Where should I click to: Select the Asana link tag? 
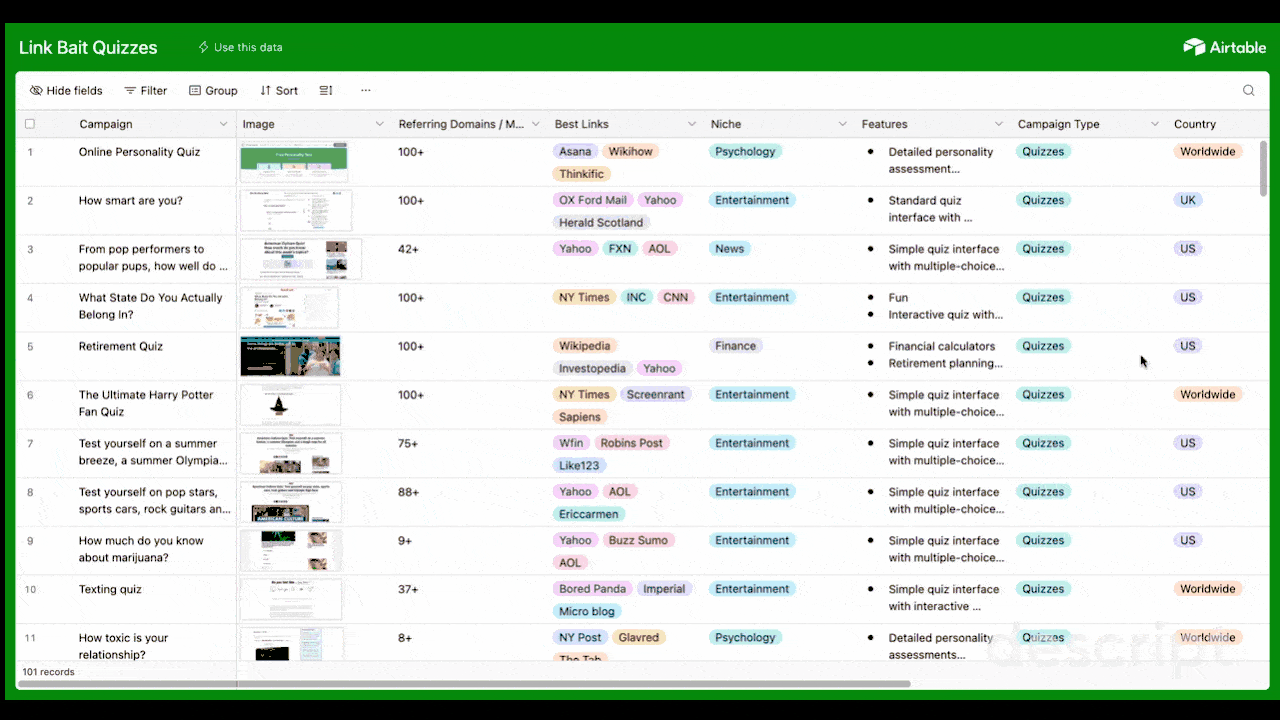point(575,152)
